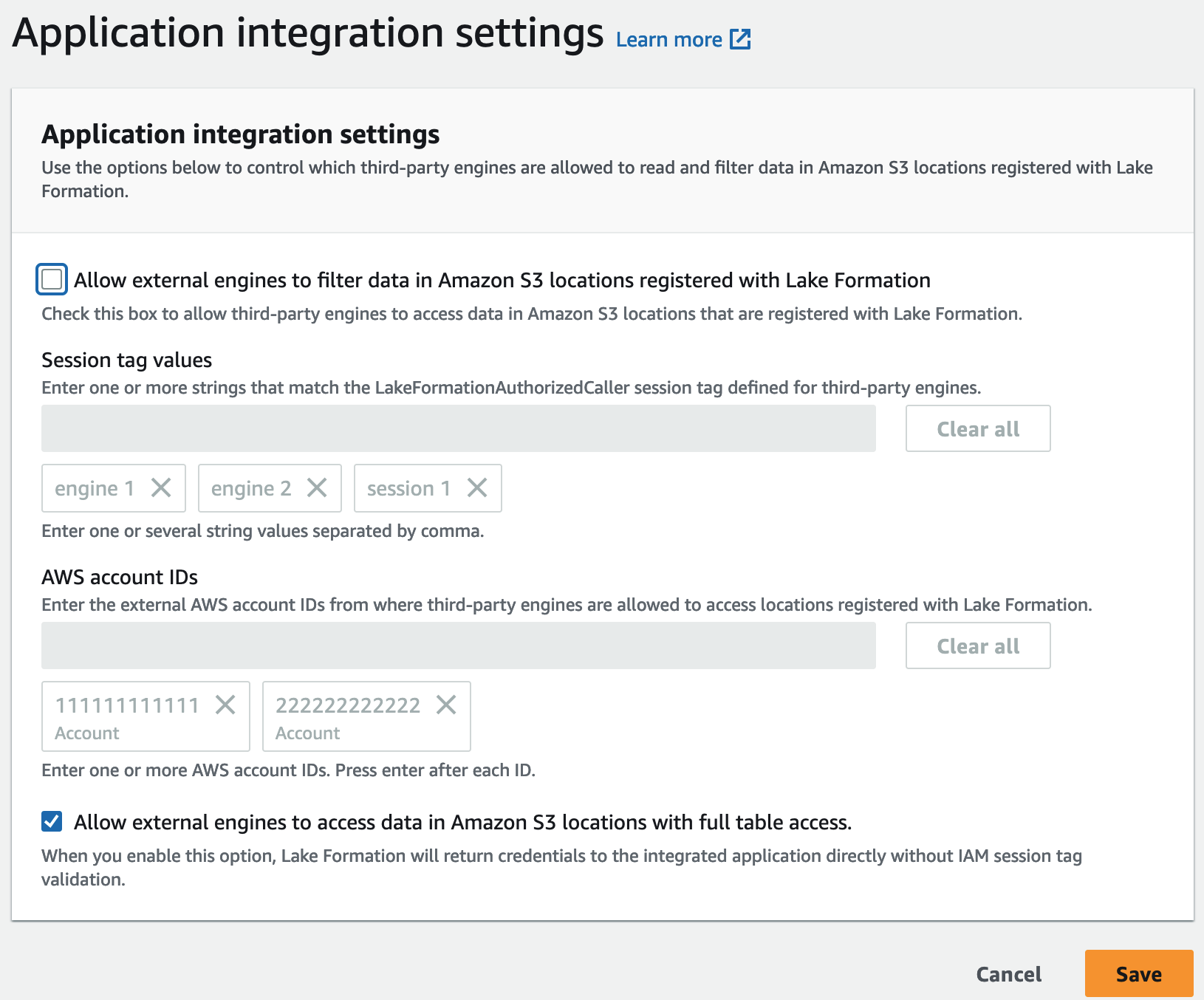Viewport: 1204px width, 1000px height.
Task: Select the "session 1" tag chip
Action: pyautogui.click(x=410, y=487)
